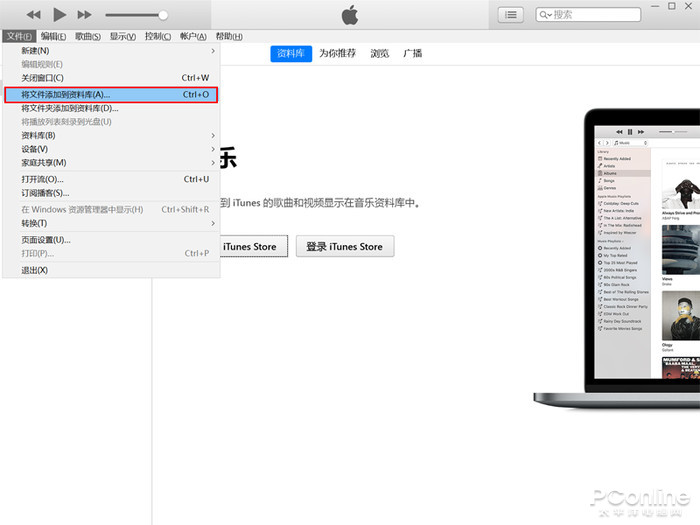Open the 歌曲(S) menu

pos(88,36)
